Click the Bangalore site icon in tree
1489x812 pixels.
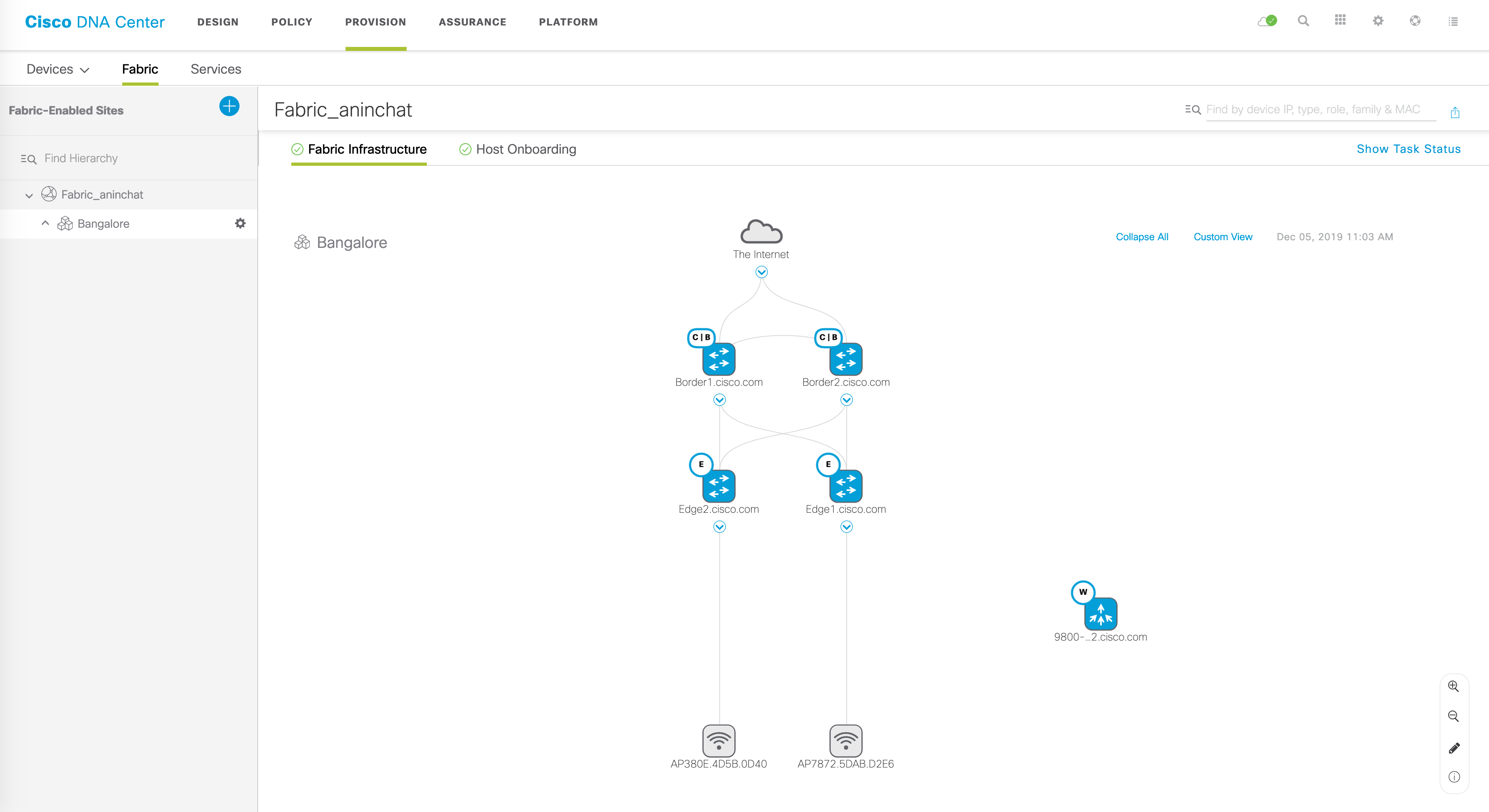click(65, 224)
